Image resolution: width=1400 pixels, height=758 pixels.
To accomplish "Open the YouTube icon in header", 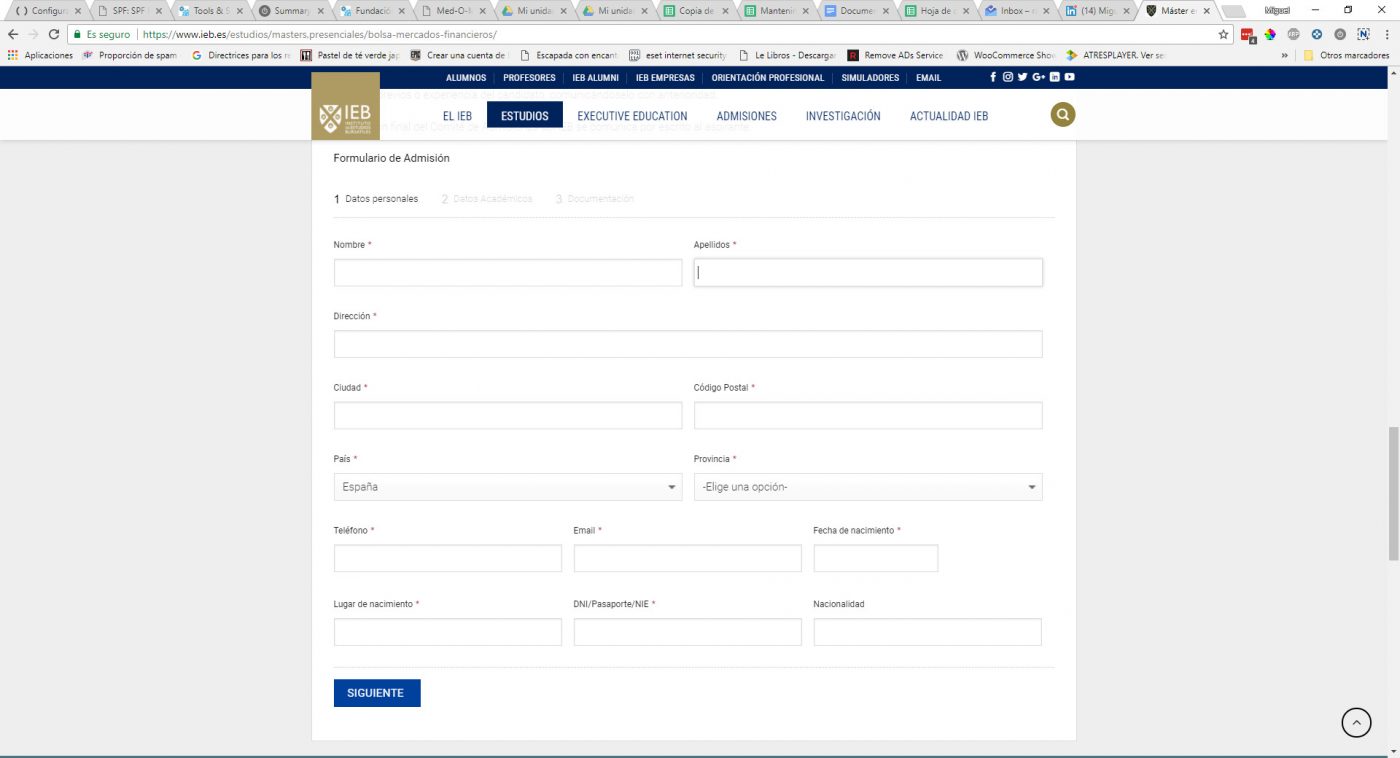I will point(1070,77).
